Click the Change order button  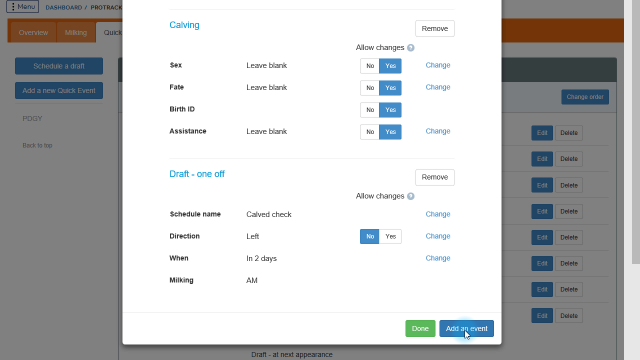tap(585, 97)
